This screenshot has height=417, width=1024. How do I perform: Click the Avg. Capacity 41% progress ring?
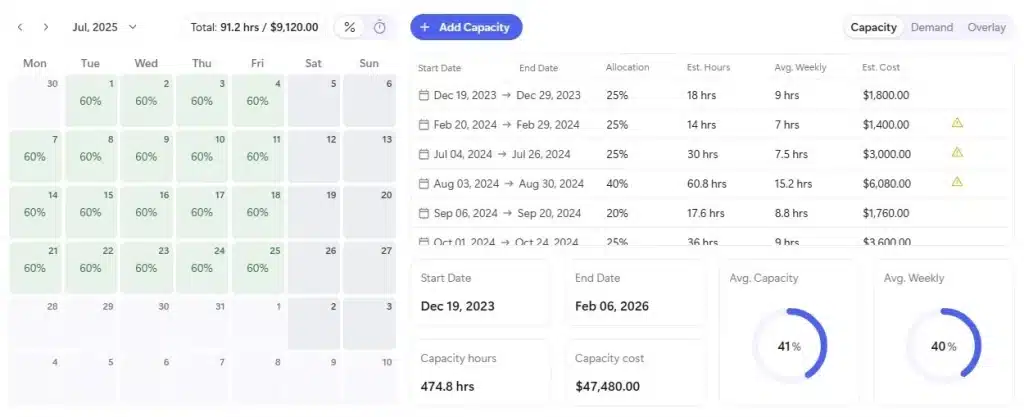point(789,346)
